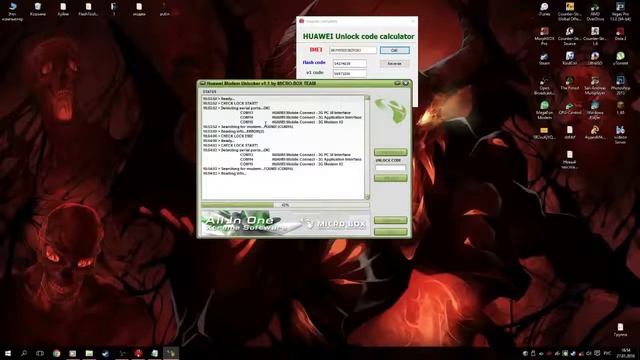Open File Explorer on the taskbar
The image size is (640, 360).
coord(89,353)
